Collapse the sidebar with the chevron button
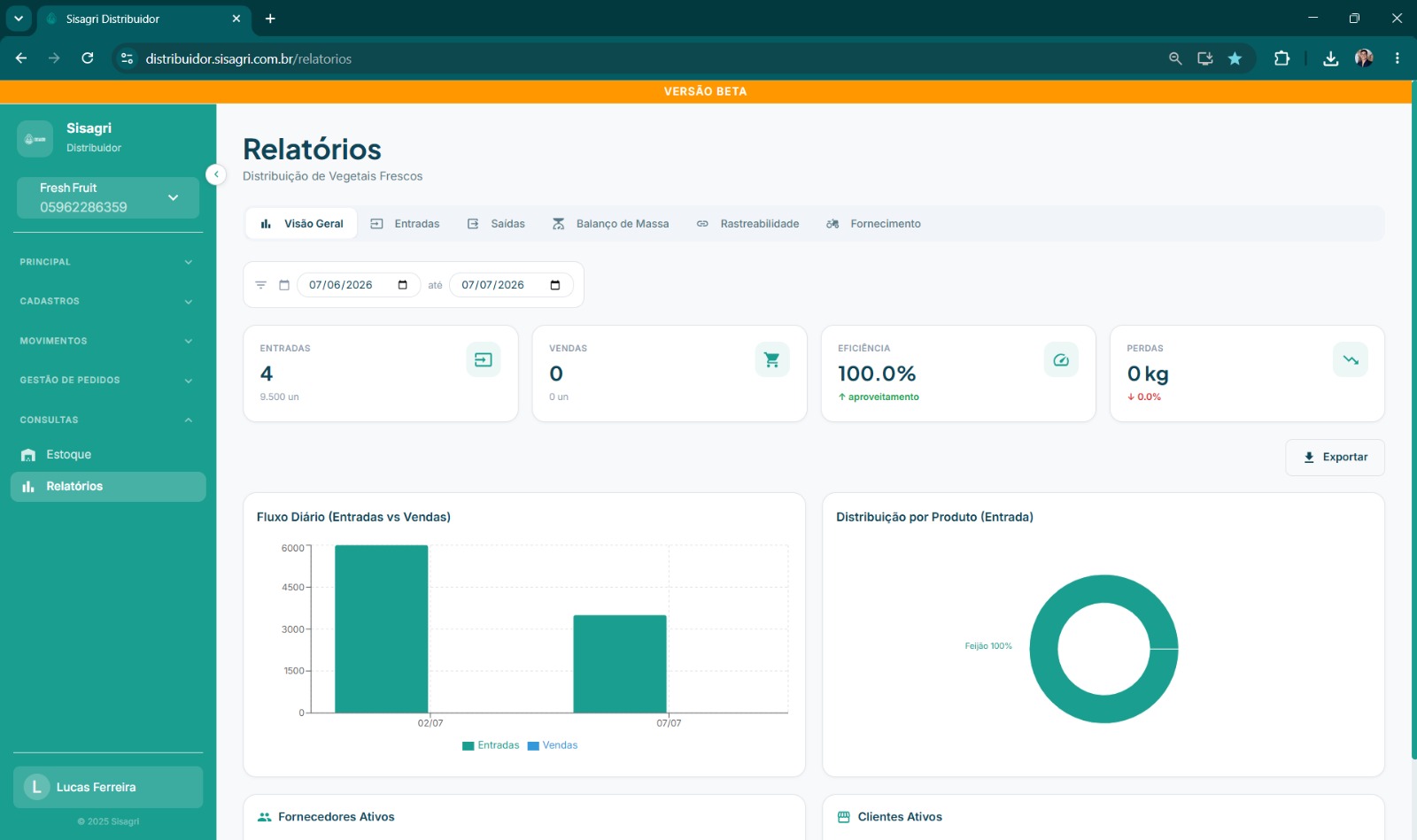Screen dimensions: 1417x840 click(x=216, y=174)
